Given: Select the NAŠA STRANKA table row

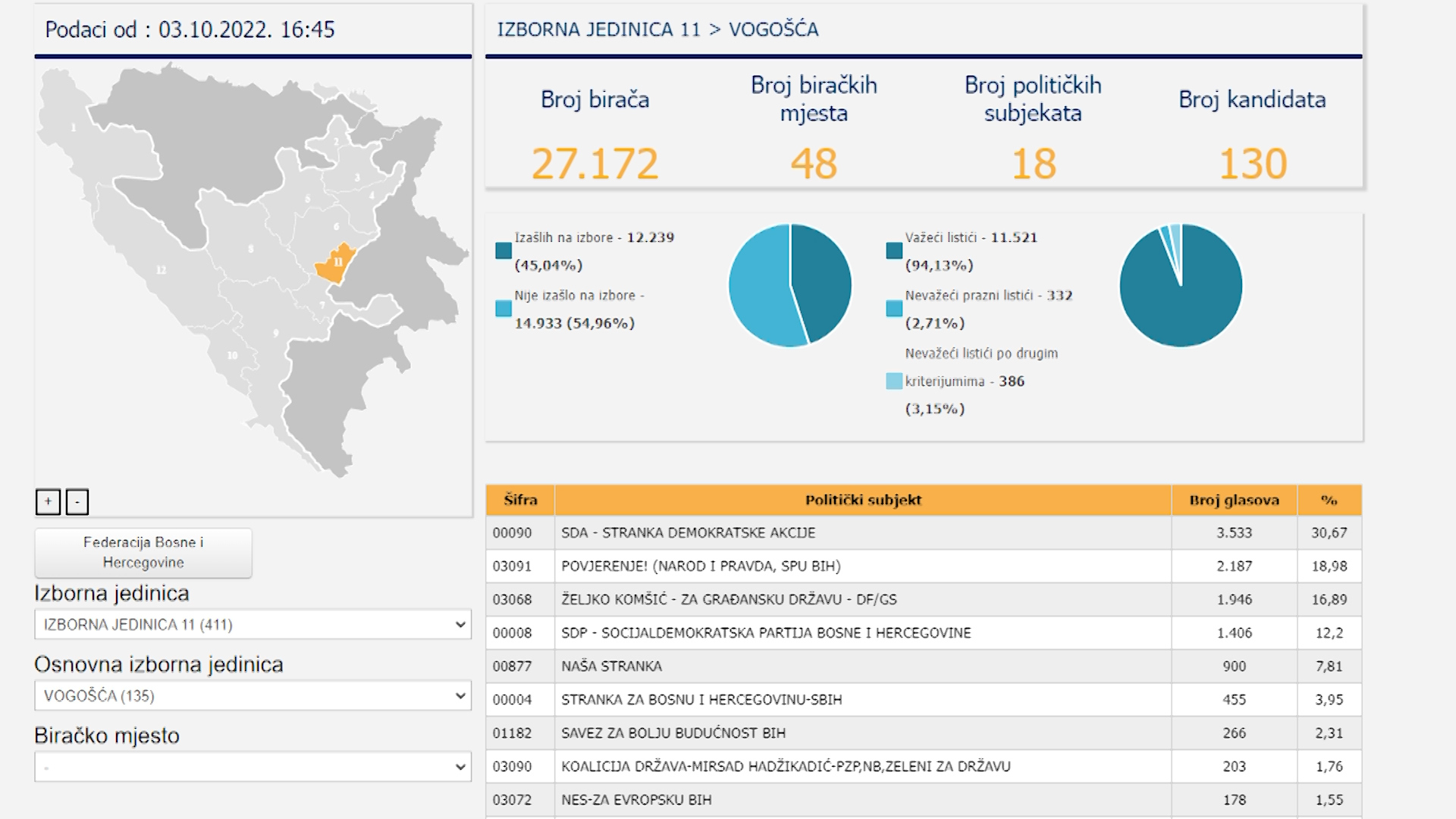Looking at the screenshot, I should coord(611,667).
